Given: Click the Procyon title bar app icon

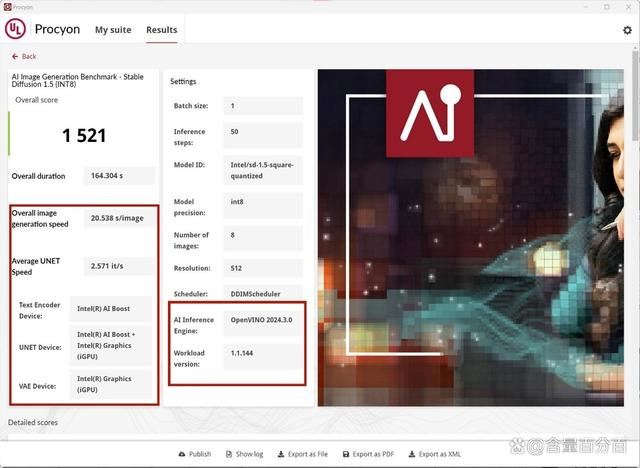Looking at the screenshot, I should pos(8,6).
